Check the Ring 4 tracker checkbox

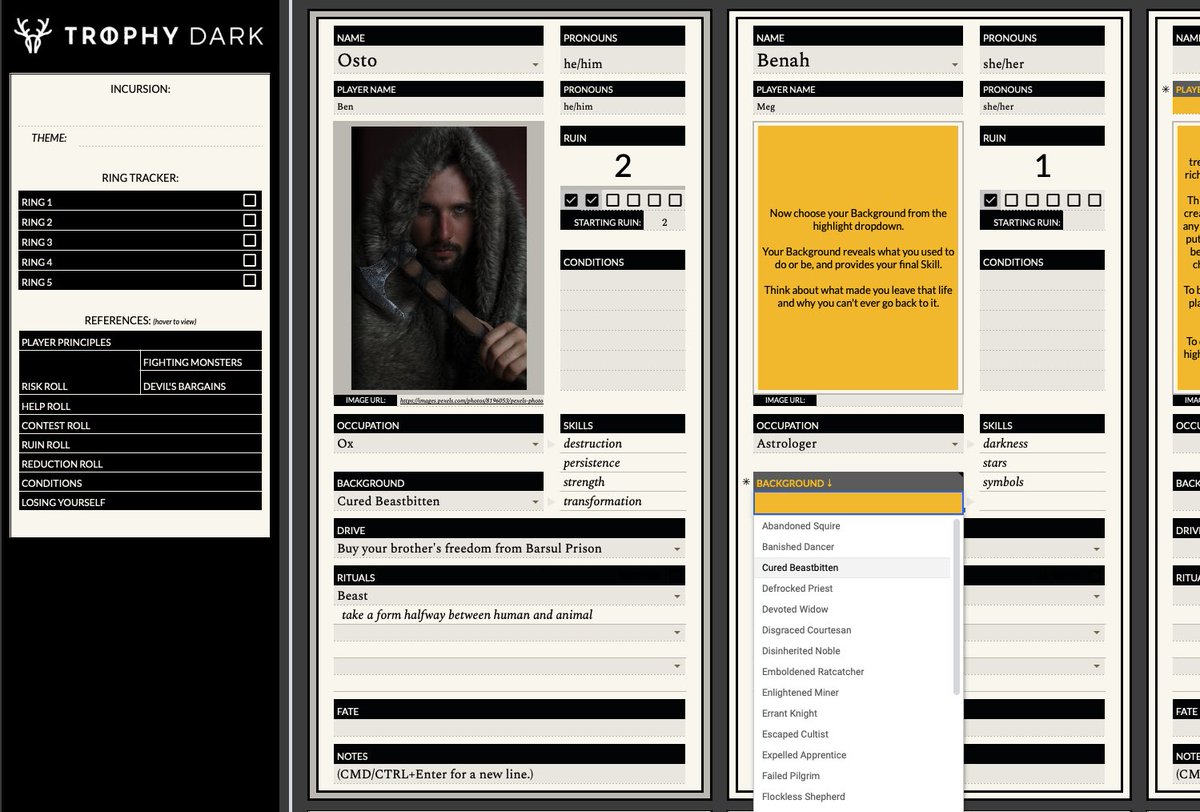pyautogui.click(x=249, y=261)
